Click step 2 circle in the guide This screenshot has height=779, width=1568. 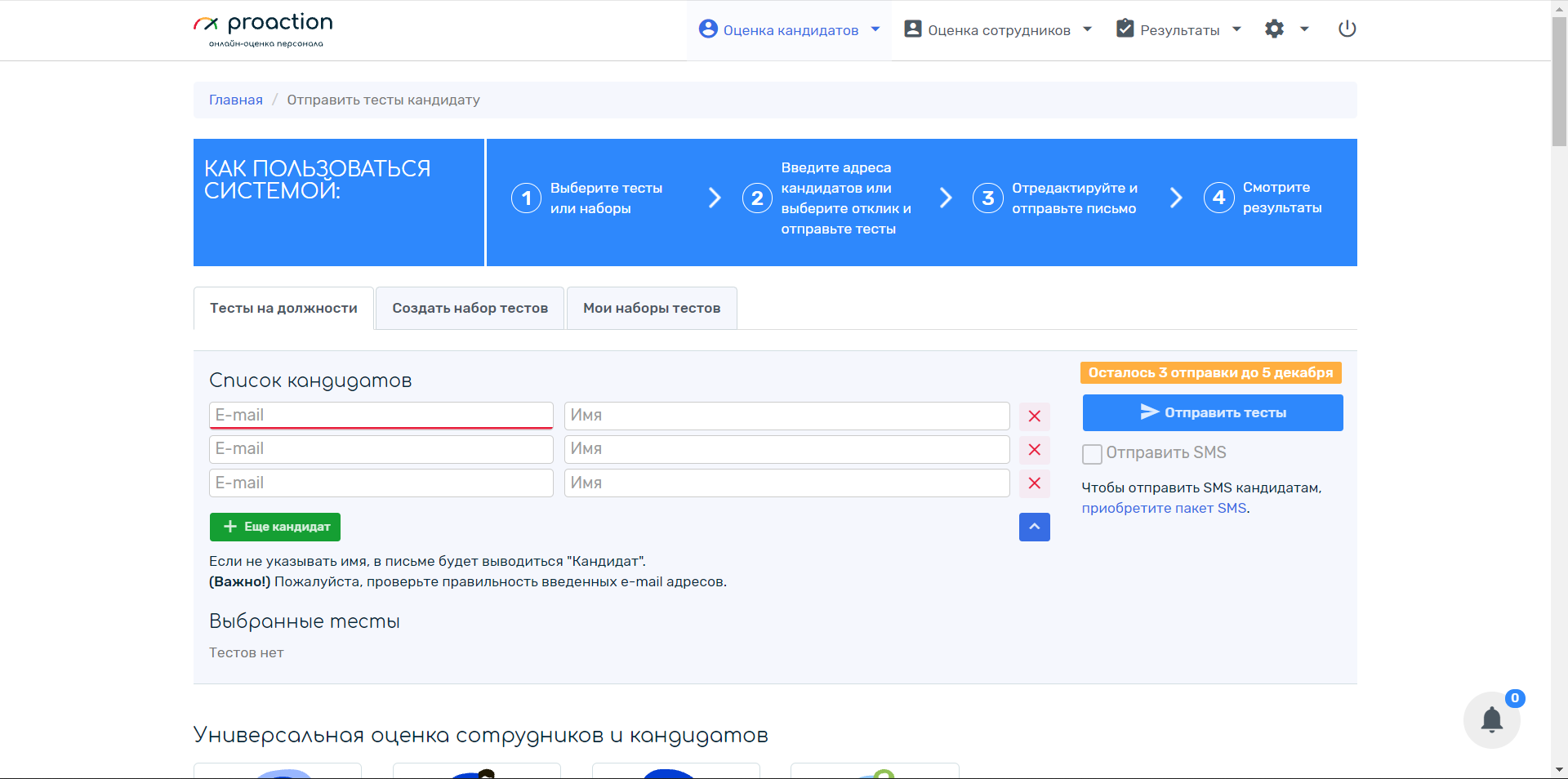757,198
